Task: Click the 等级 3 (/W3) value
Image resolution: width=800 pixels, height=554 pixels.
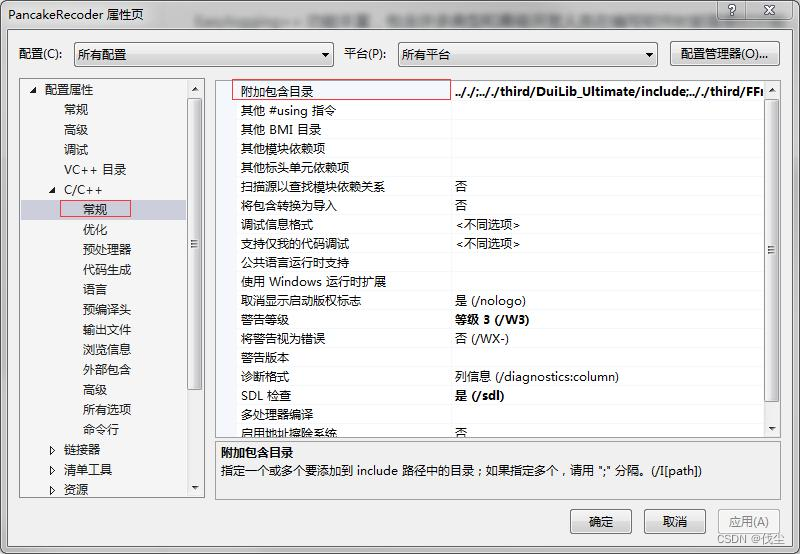Action: 492,320
